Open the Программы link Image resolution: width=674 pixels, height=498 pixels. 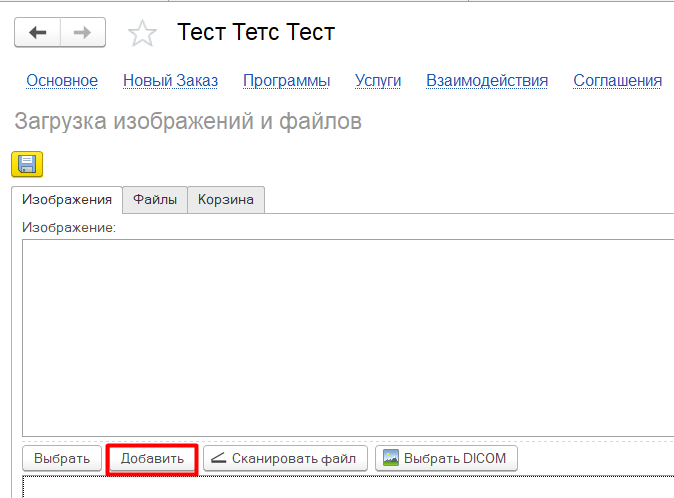pyautogui.click(x=286, y=81)
